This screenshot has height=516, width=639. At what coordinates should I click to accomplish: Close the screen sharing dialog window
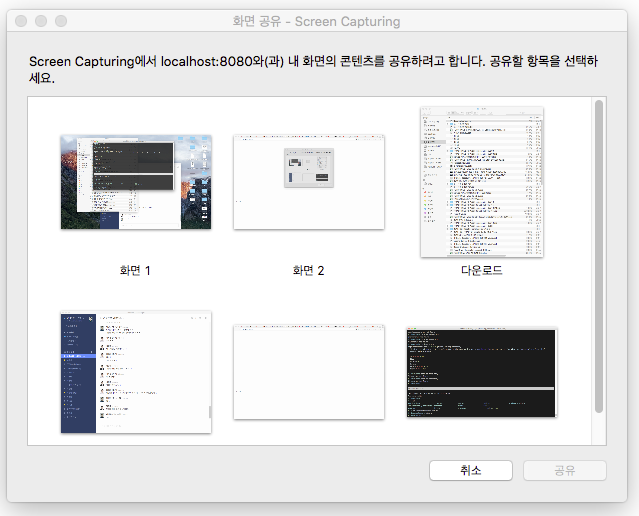(x=21, y=21)
